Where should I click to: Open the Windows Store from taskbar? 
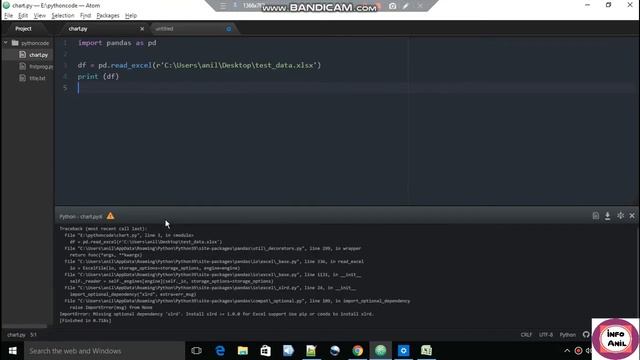pyautogui.click(x=266, y=351)
